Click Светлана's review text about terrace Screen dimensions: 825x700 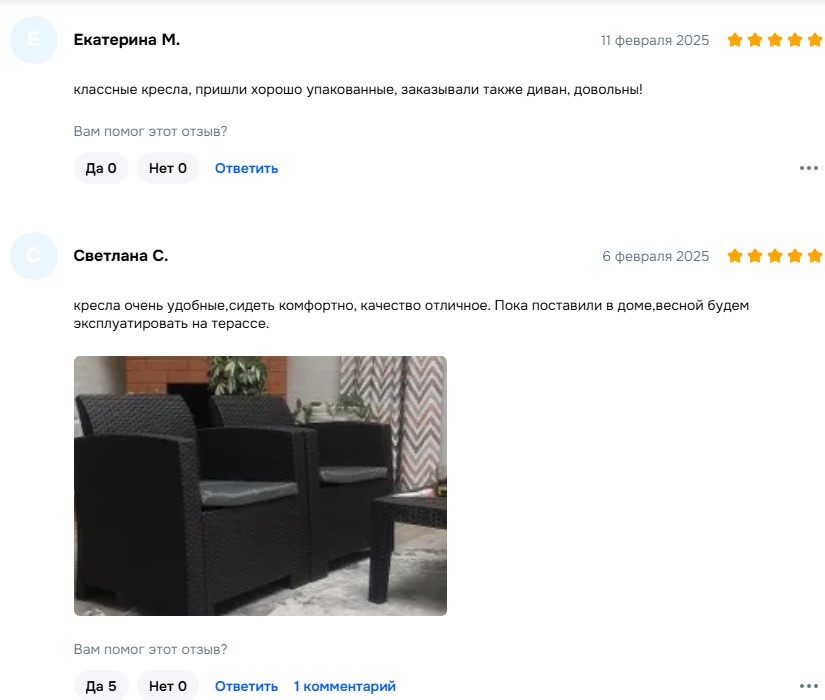point(411,314)
